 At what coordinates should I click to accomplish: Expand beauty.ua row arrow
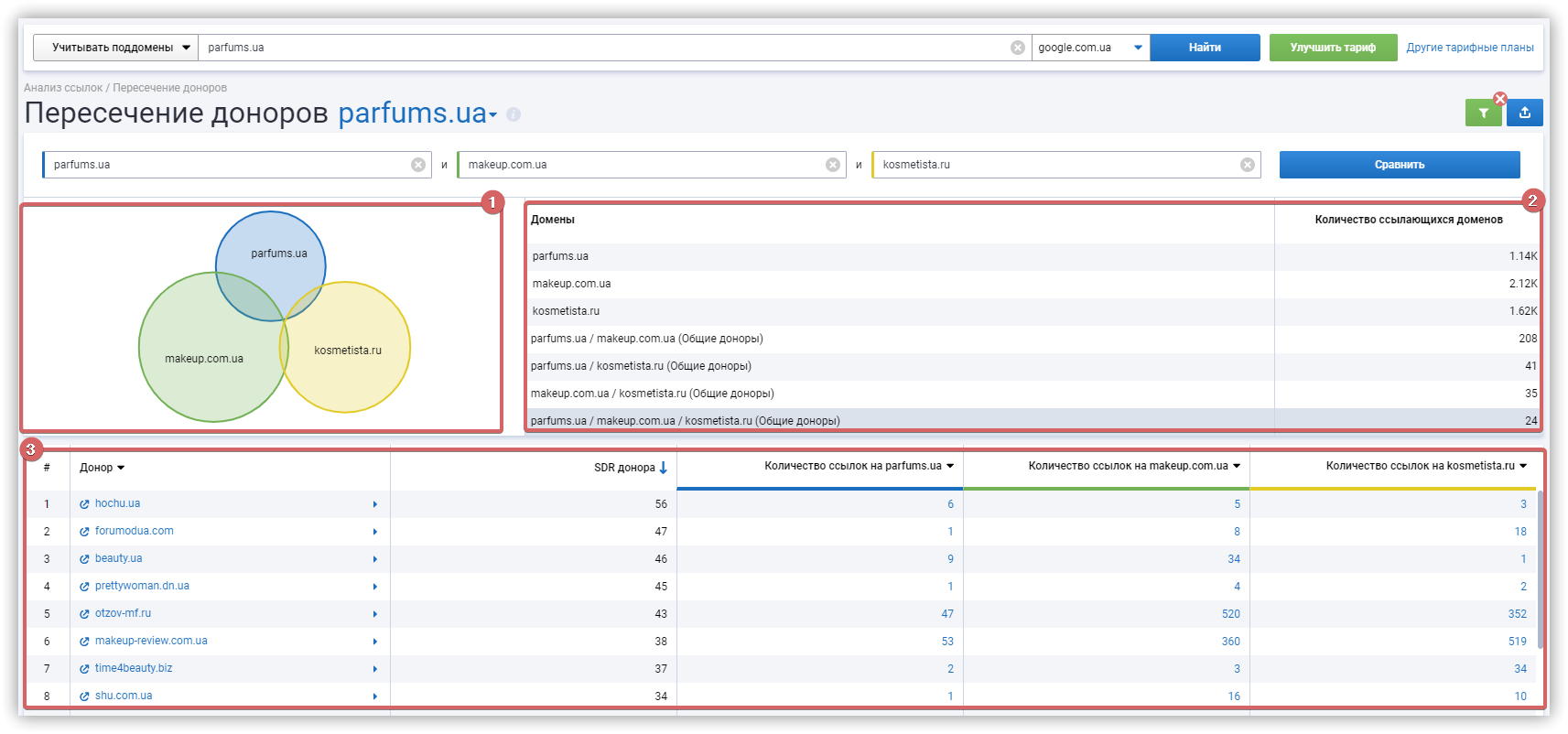coord(375,559)
